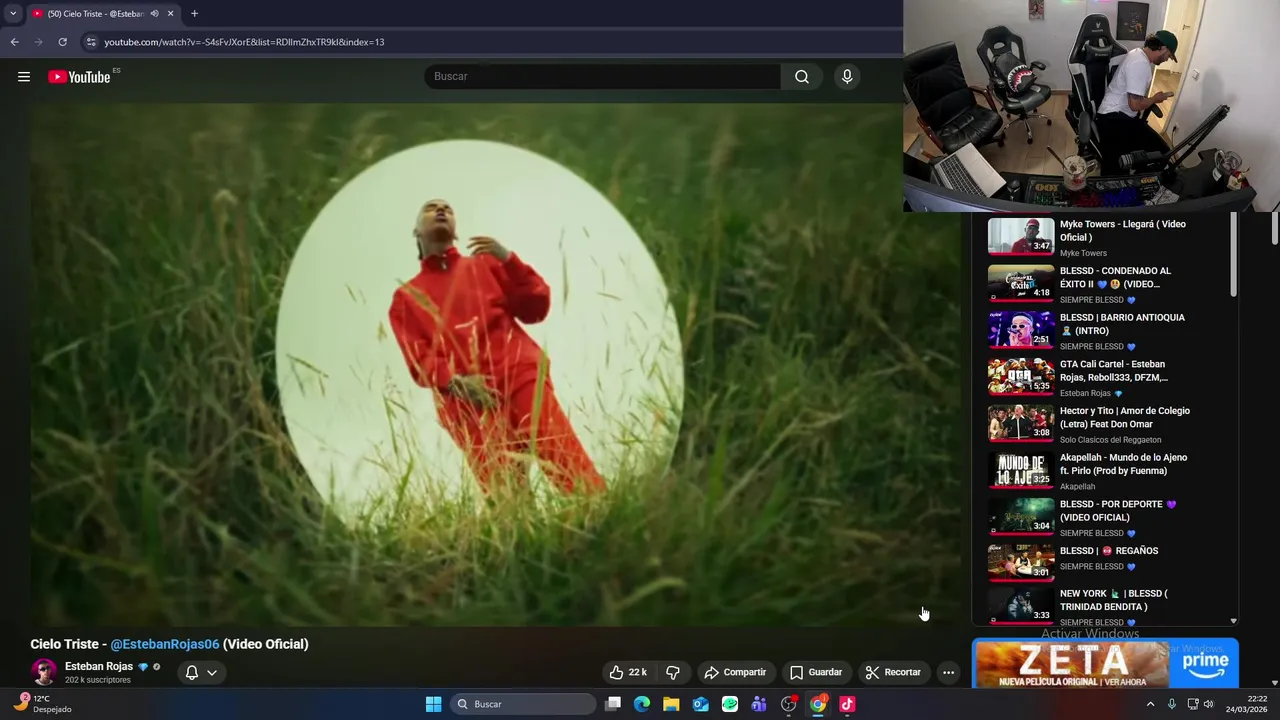Mute the tab using its speaker icon

(154, 13)
